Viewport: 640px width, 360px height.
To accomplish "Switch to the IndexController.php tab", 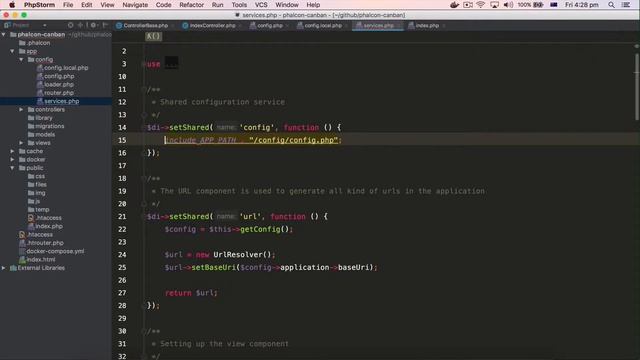I will tap(209, 26).
